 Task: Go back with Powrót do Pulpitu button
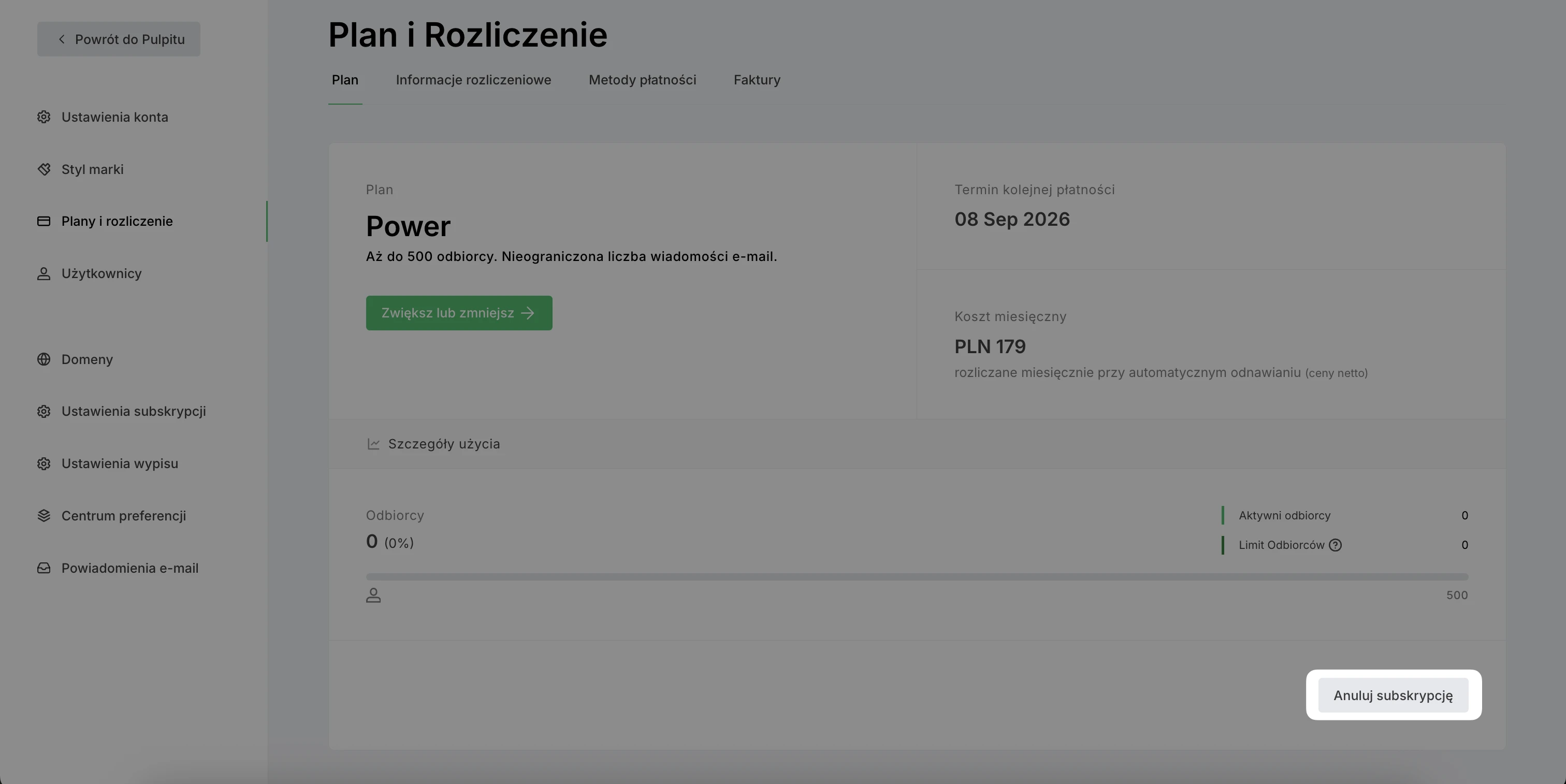pos(119,39)
